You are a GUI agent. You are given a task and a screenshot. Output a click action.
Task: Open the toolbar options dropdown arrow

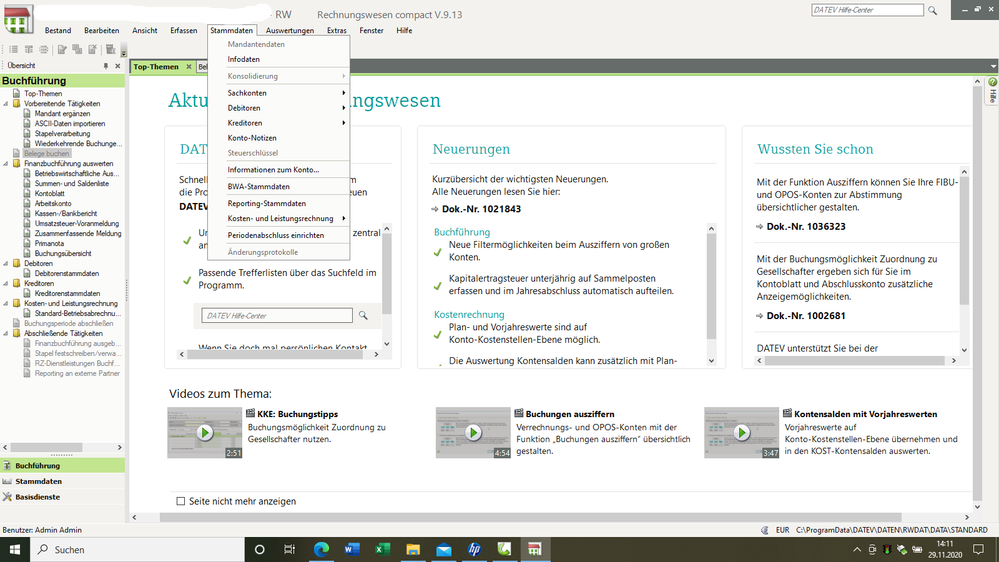tap(124, 52)
